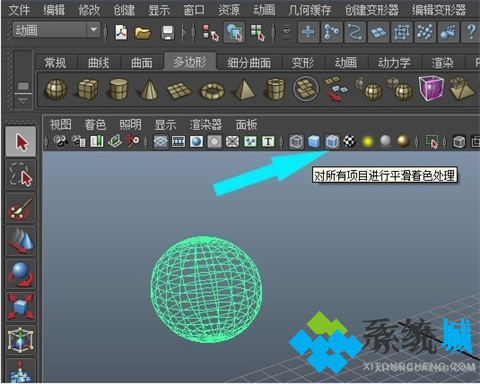
Task: Create a polygon torus from shelf
Action: (212, 91)
